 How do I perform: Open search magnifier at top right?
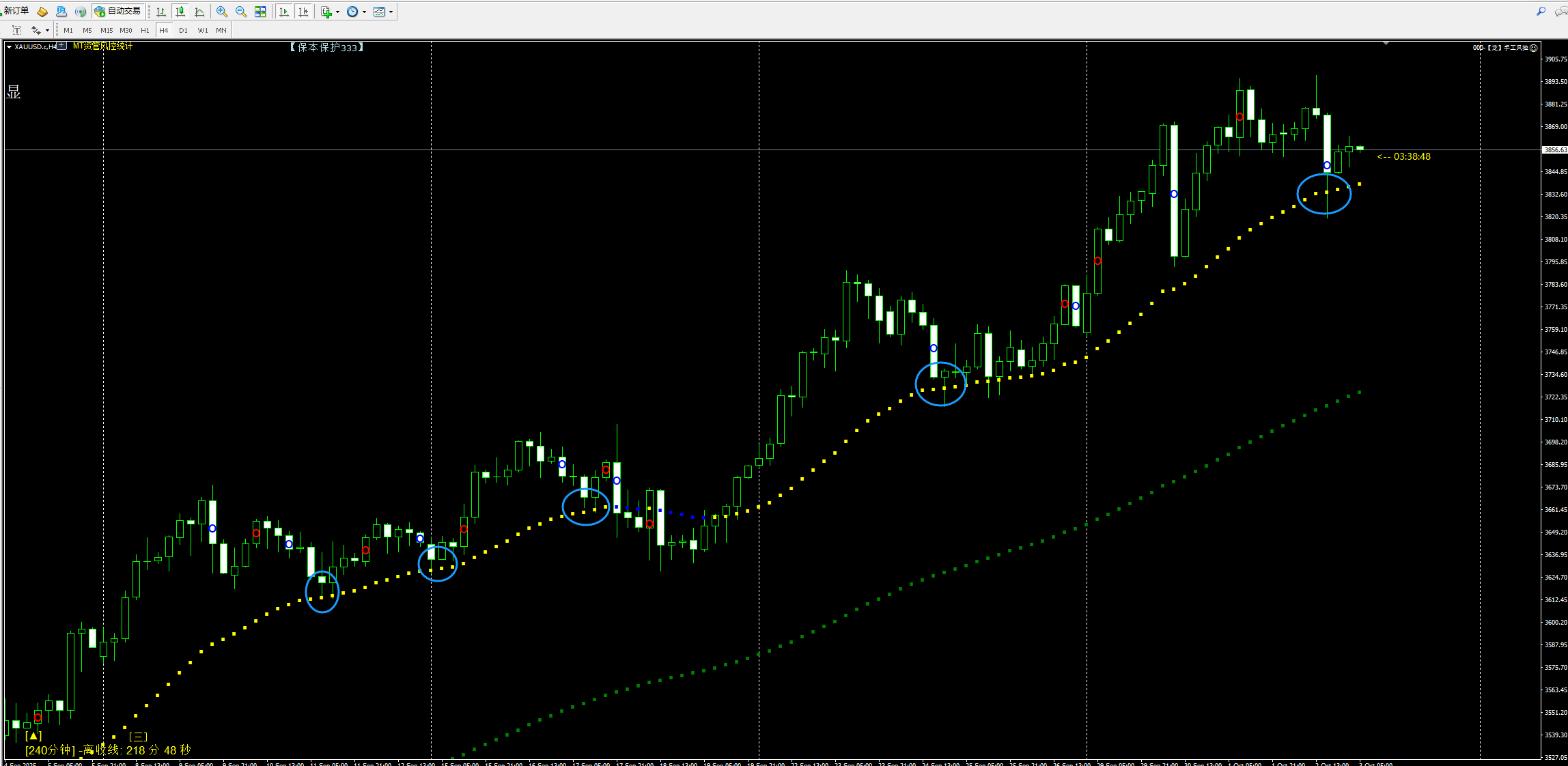1541,11
